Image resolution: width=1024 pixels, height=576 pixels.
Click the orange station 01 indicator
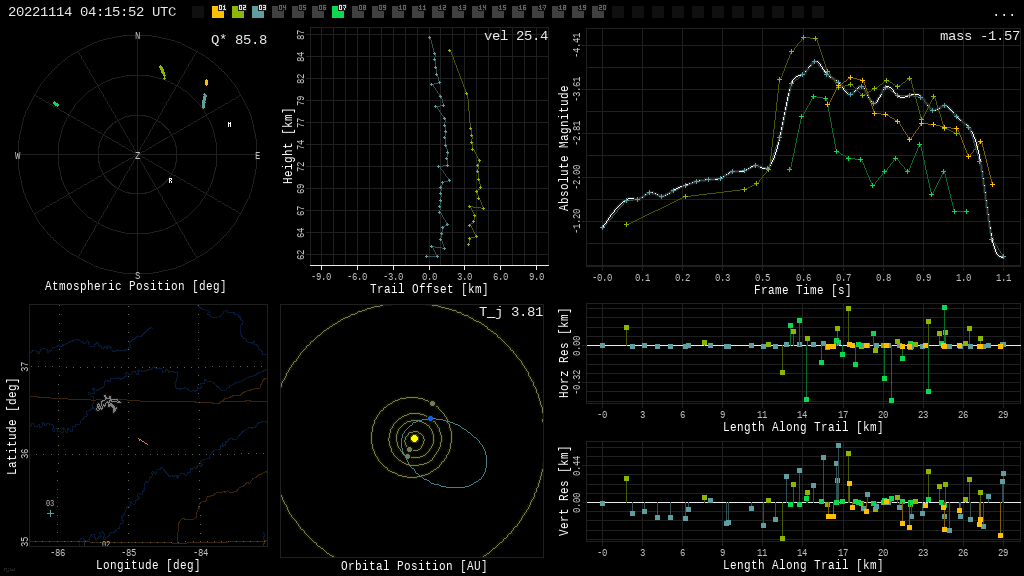tap(218, 12)
